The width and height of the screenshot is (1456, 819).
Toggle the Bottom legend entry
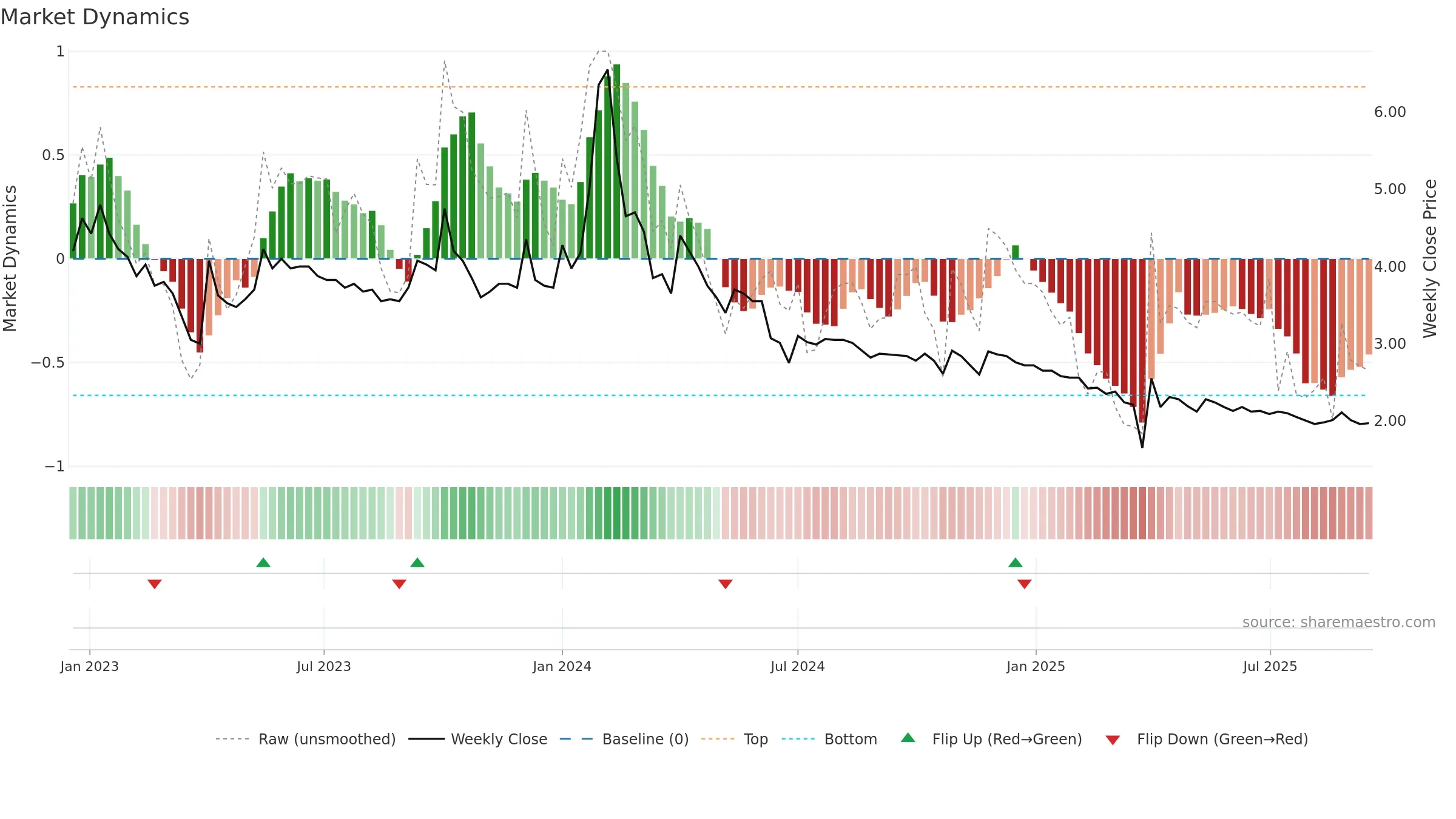[x=829, y=739]
